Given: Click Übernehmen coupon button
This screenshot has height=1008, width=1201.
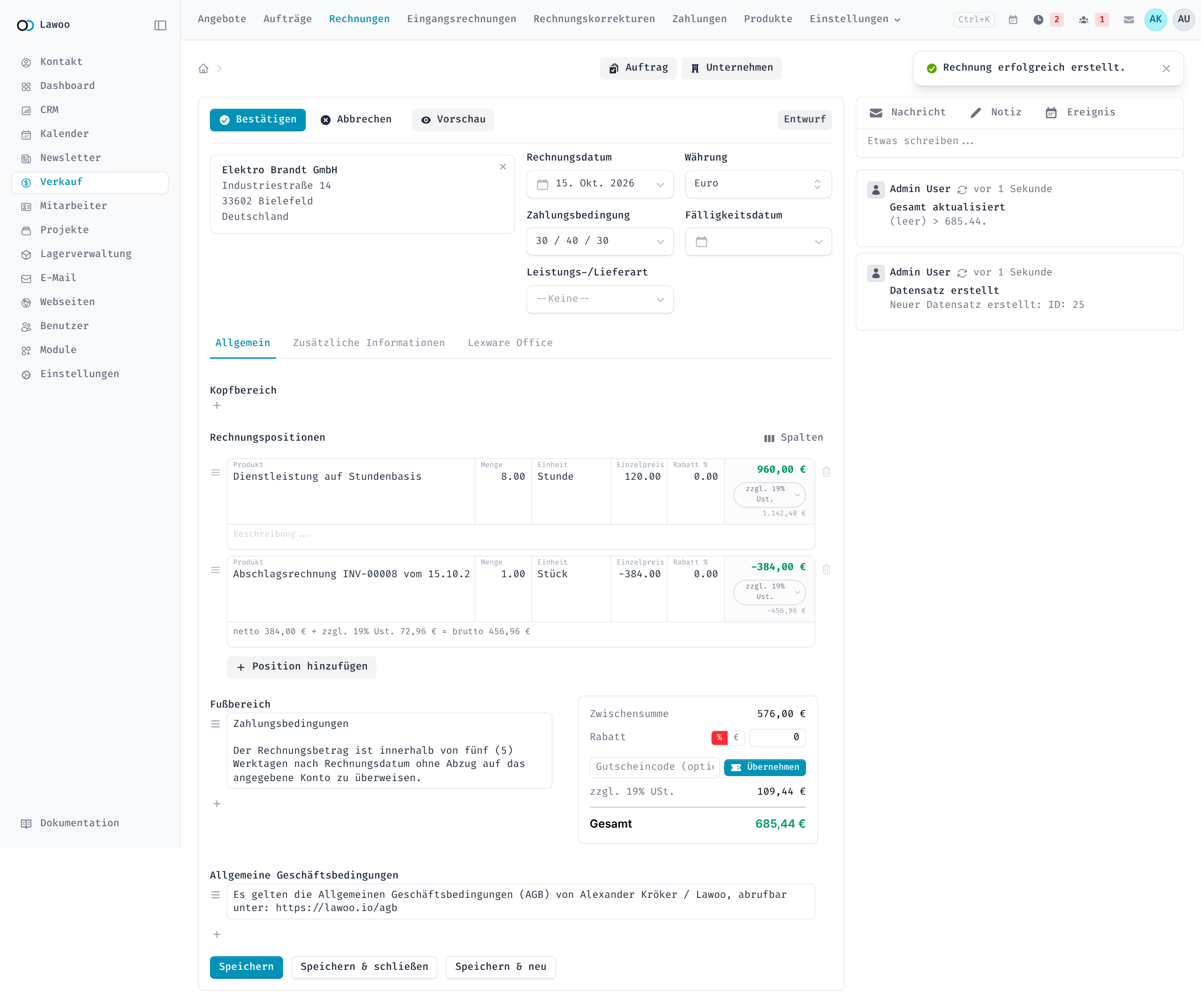Looking at the screenshot, I should pyautogui.click(x=765, y=767).
